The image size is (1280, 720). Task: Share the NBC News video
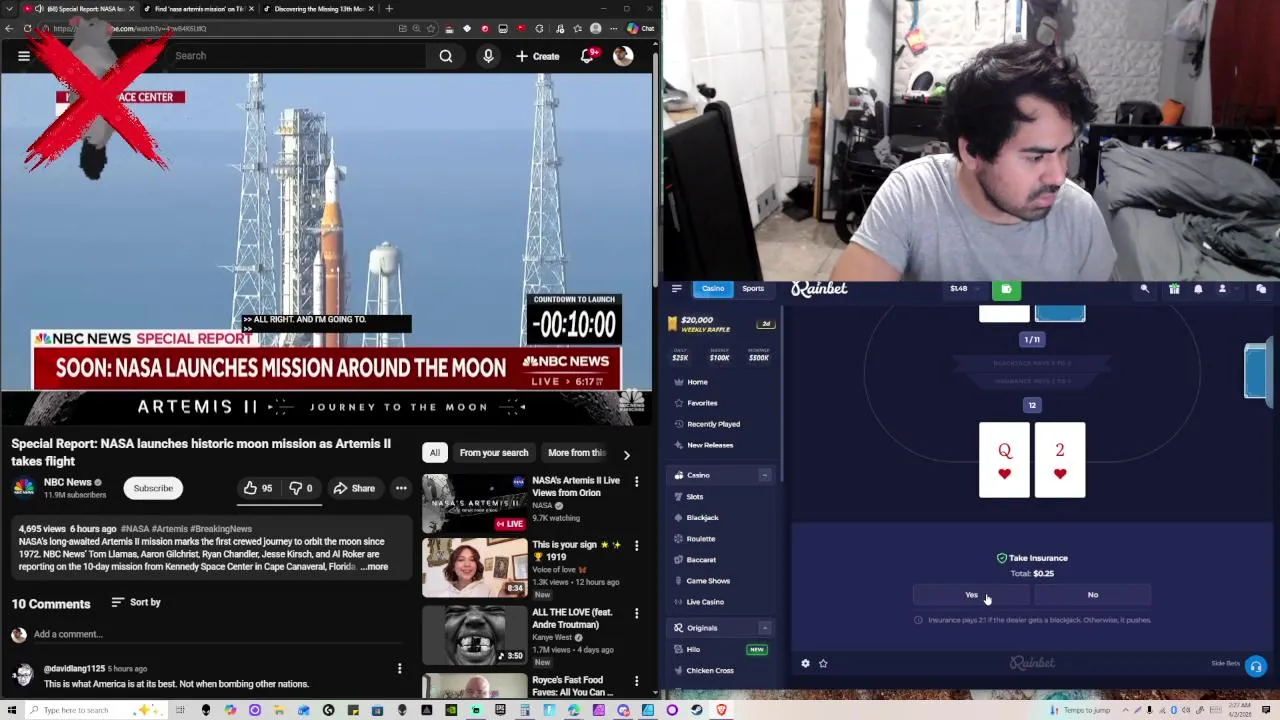(x=354, y=488)
